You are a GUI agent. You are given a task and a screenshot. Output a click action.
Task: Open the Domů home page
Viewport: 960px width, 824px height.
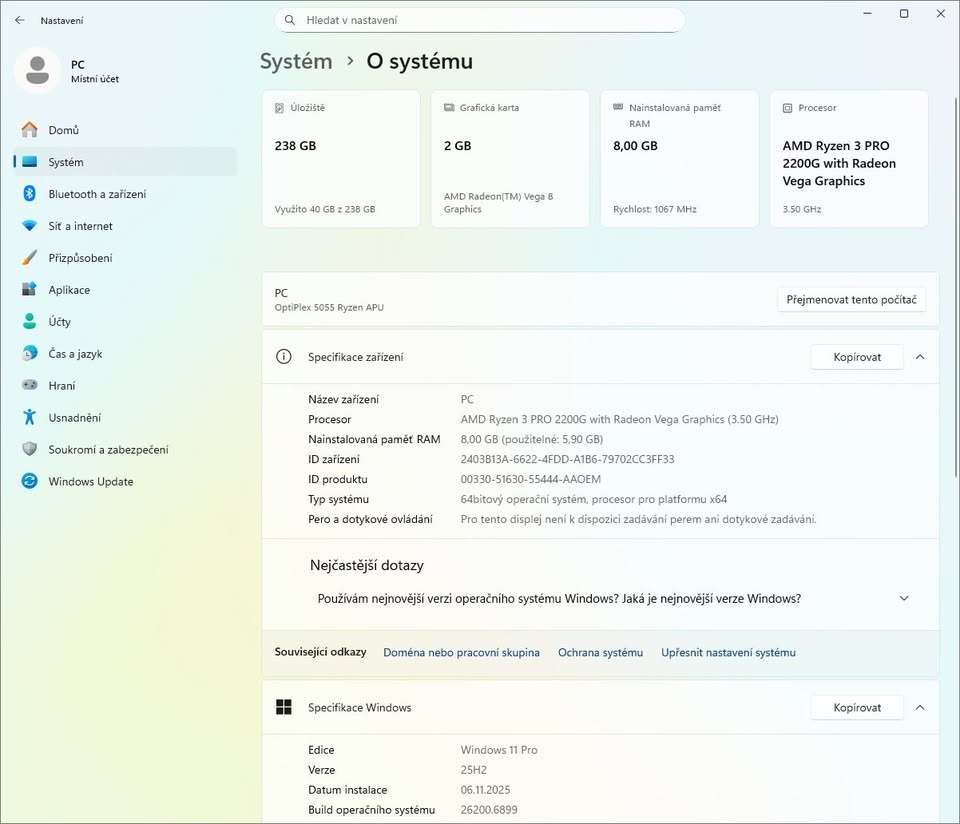coord(64,130)
